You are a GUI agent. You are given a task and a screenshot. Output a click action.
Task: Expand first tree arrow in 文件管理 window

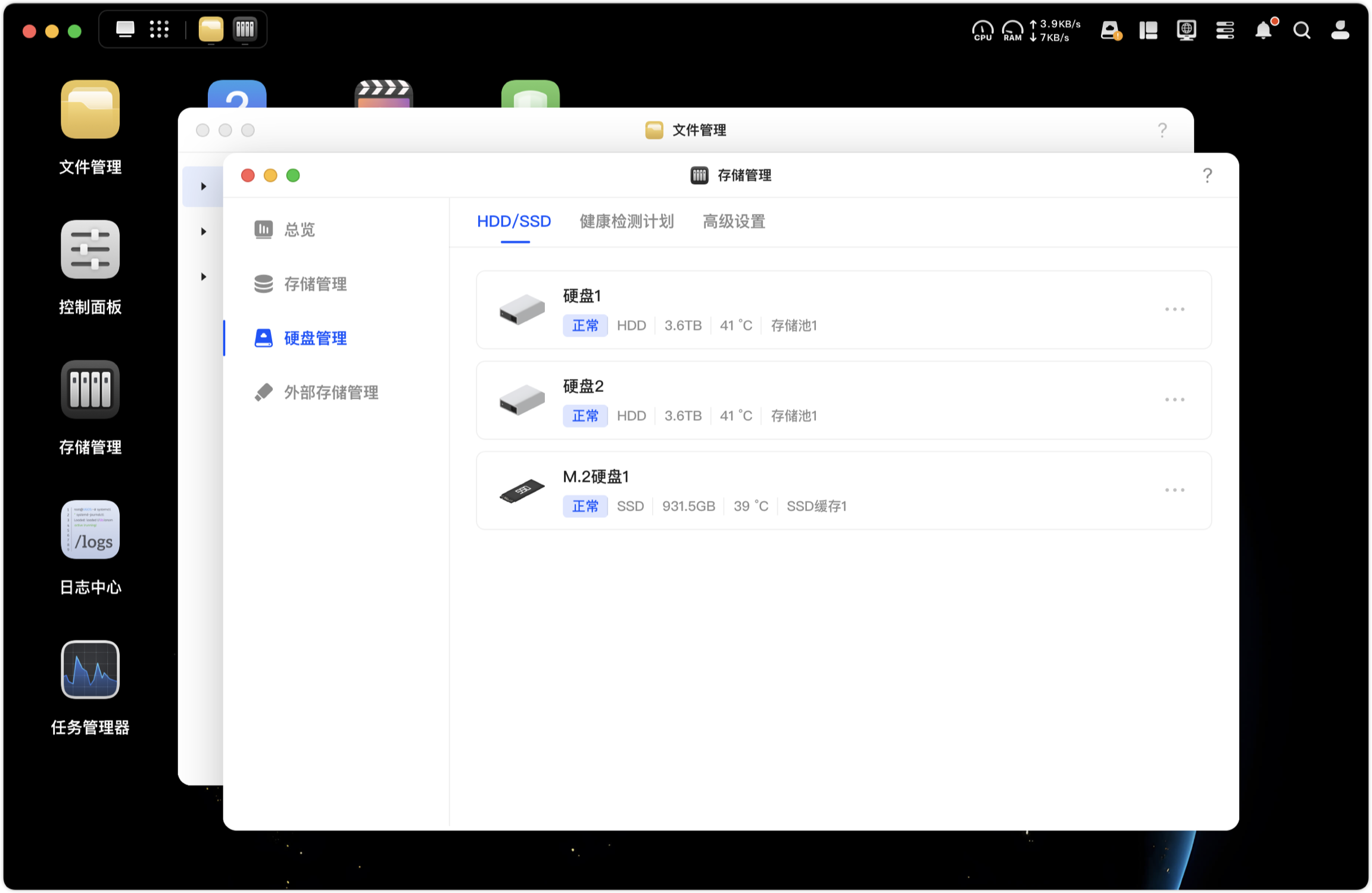pyautogui.click(x=203, y=186)
